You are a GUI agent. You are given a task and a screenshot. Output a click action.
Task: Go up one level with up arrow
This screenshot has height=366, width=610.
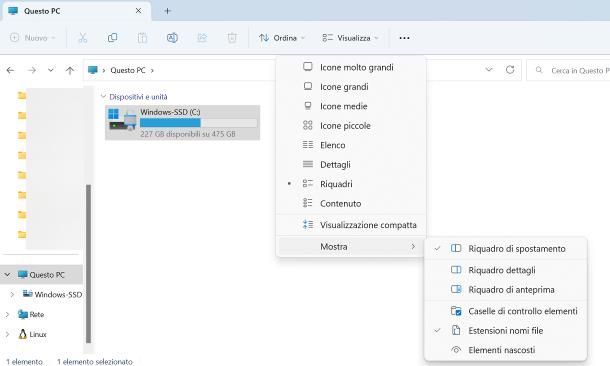[x=70, y=70]
